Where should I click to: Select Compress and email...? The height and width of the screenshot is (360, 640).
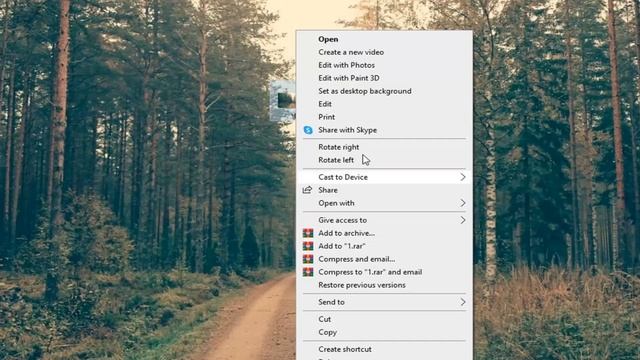(384, 259)
